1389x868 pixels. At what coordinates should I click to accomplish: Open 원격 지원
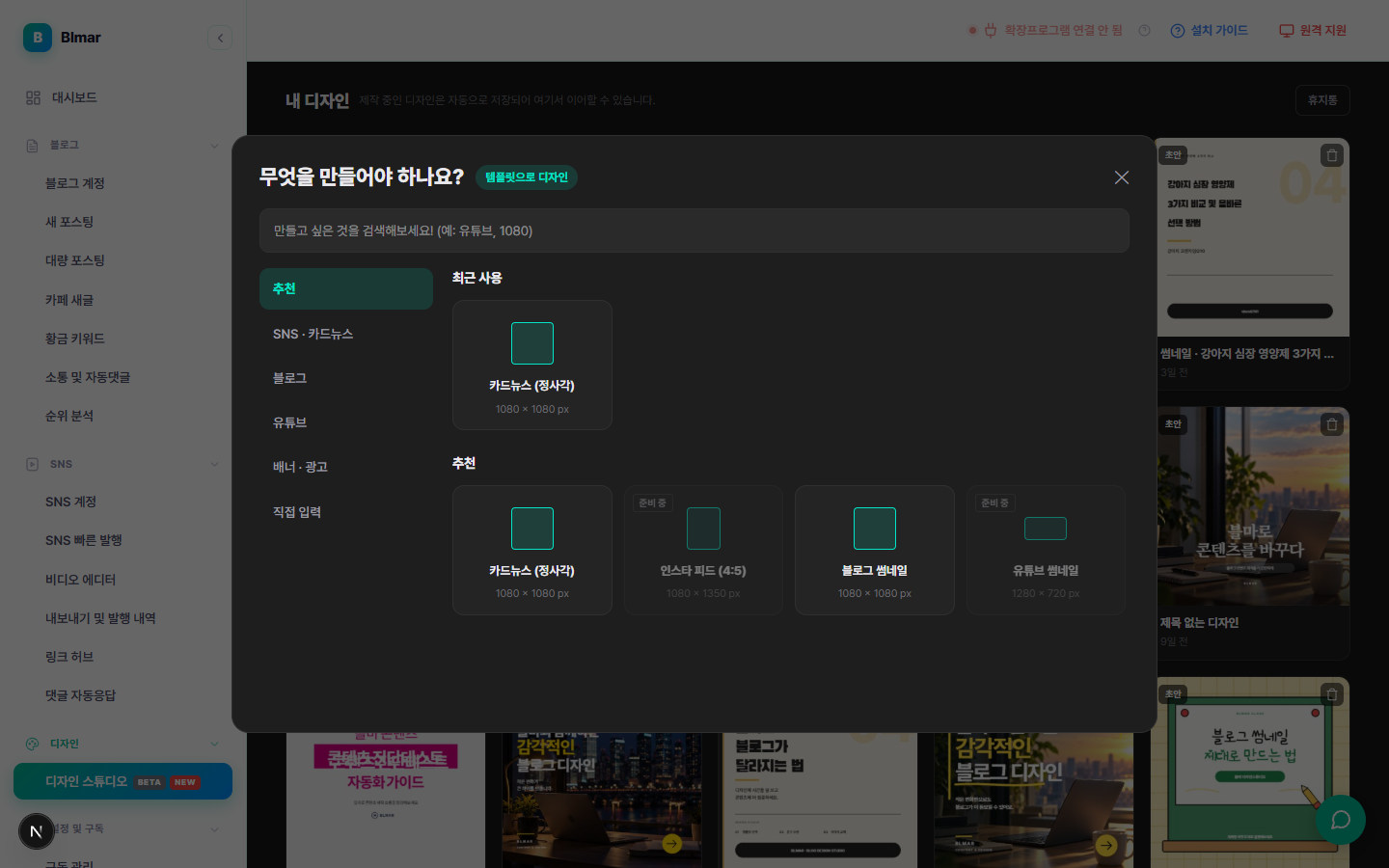point(1313,31)
